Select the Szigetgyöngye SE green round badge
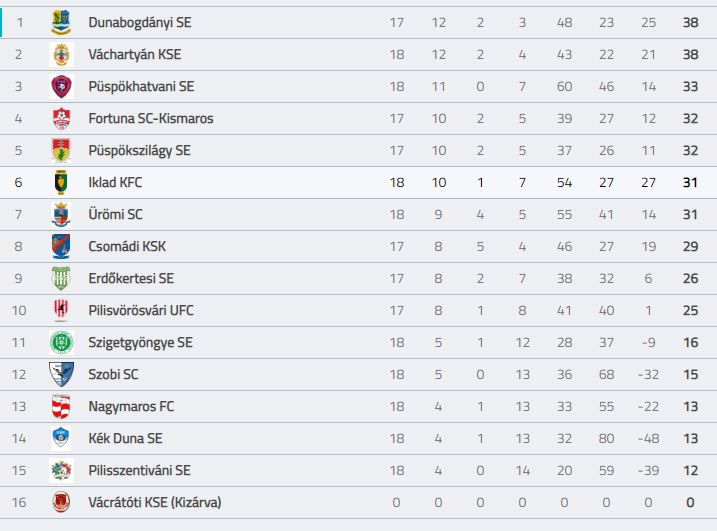This screenshot has height=531, width=717. pos(61,343)
